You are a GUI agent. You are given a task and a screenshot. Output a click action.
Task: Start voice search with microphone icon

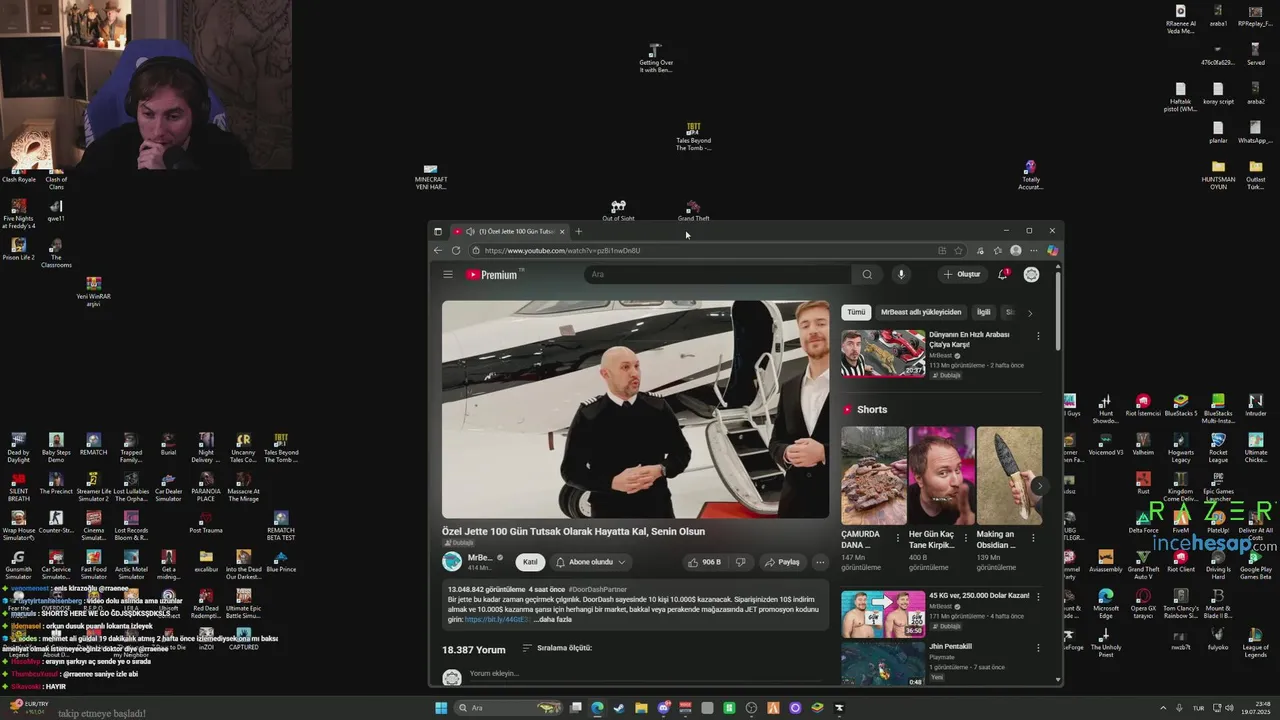pos(901,274)
